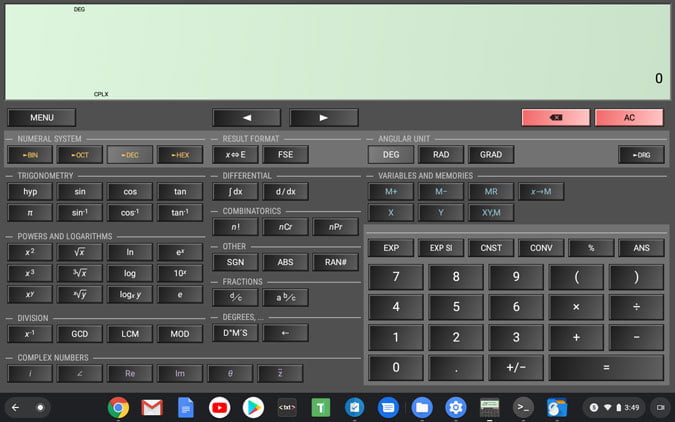Click the reciprocal x⁻¹ key

point(30,334)
